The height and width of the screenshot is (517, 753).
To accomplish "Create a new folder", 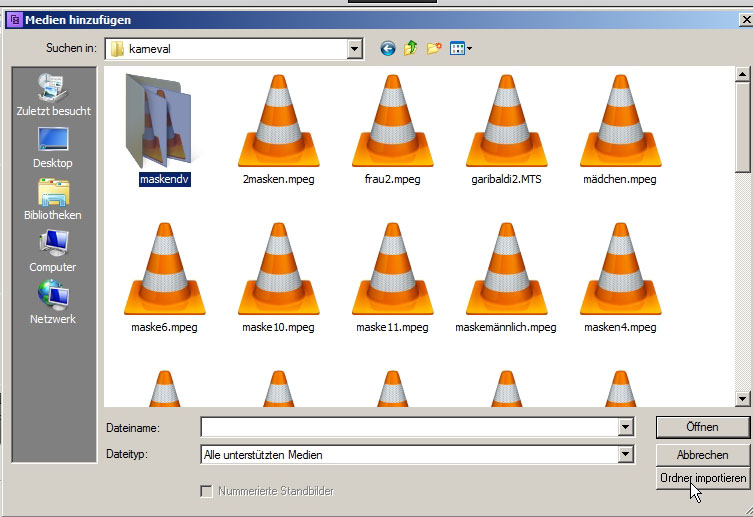I will point(434,48).
